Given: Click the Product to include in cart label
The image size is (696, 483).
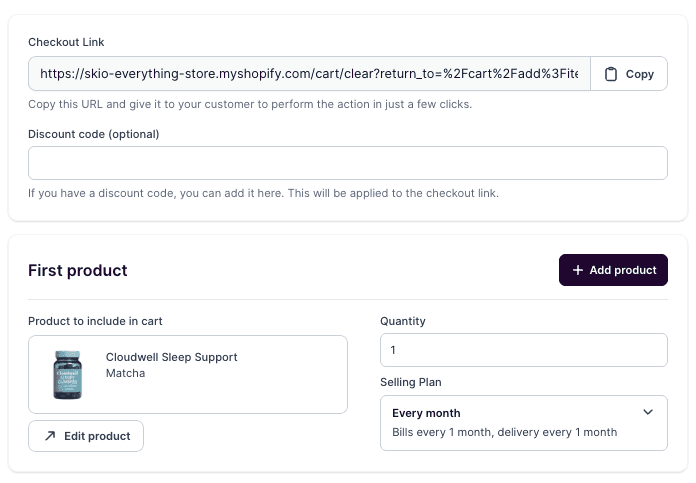Looking at the screenshot, I should point(95,321).
